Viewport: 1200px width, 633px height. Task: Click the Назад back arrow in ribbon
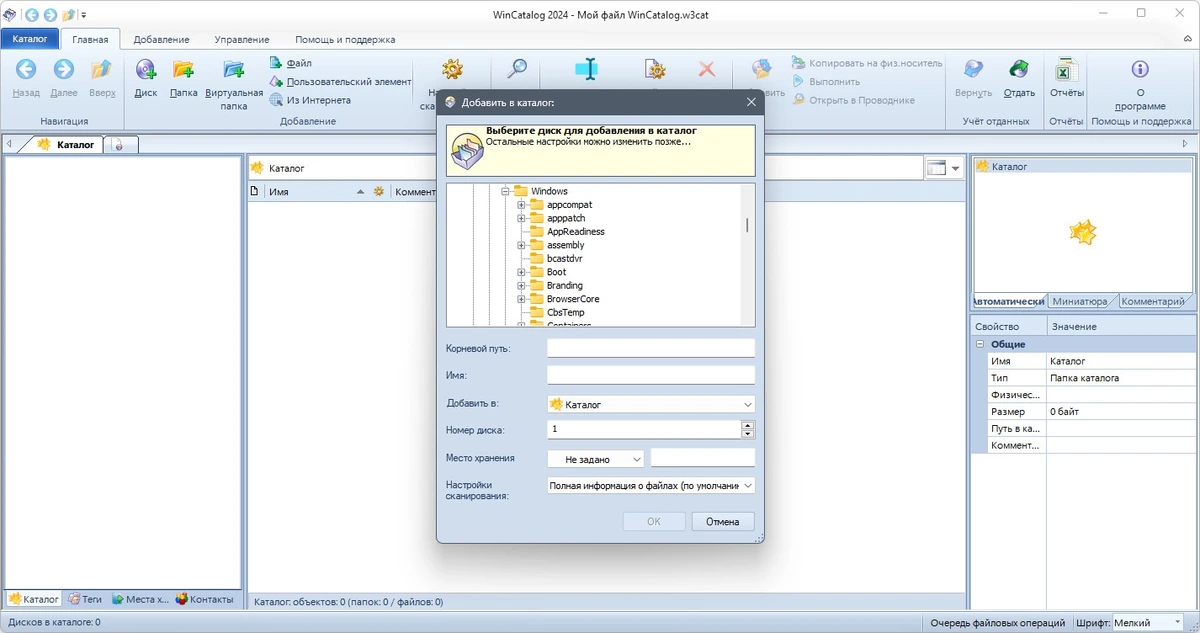pos(26,69)
